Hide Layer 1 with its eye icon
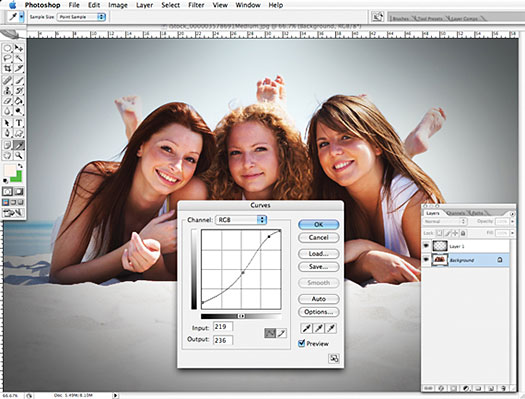525x399 pixels. [426, 246]
